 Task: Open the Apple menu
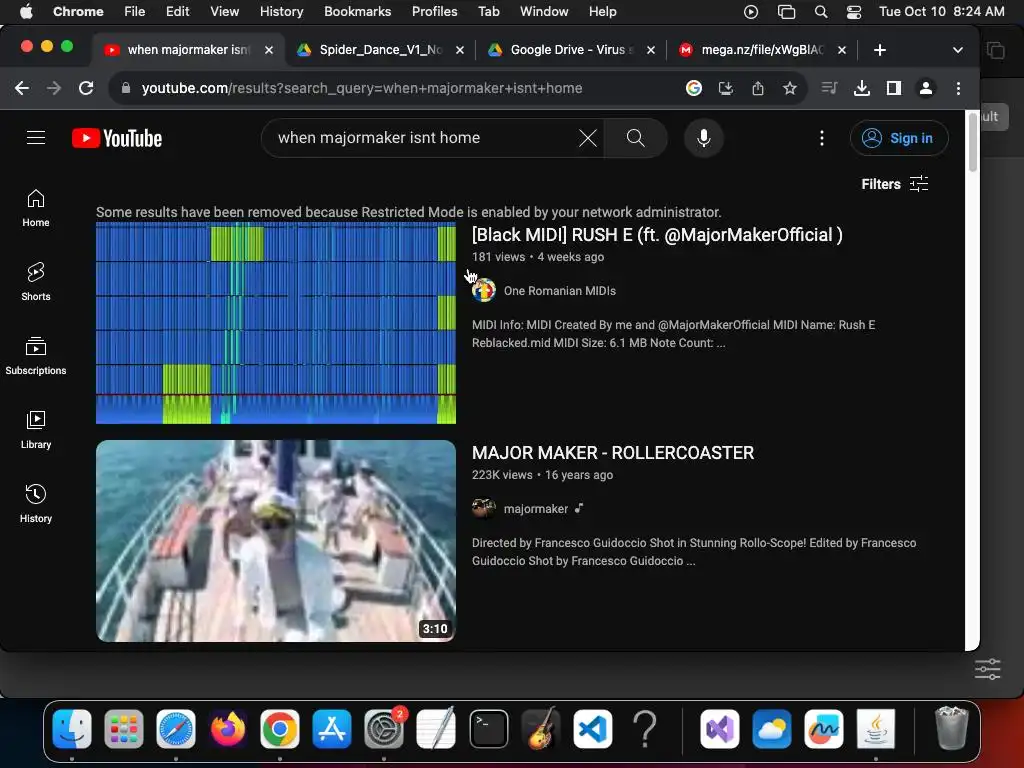click(x=26, y=12)
